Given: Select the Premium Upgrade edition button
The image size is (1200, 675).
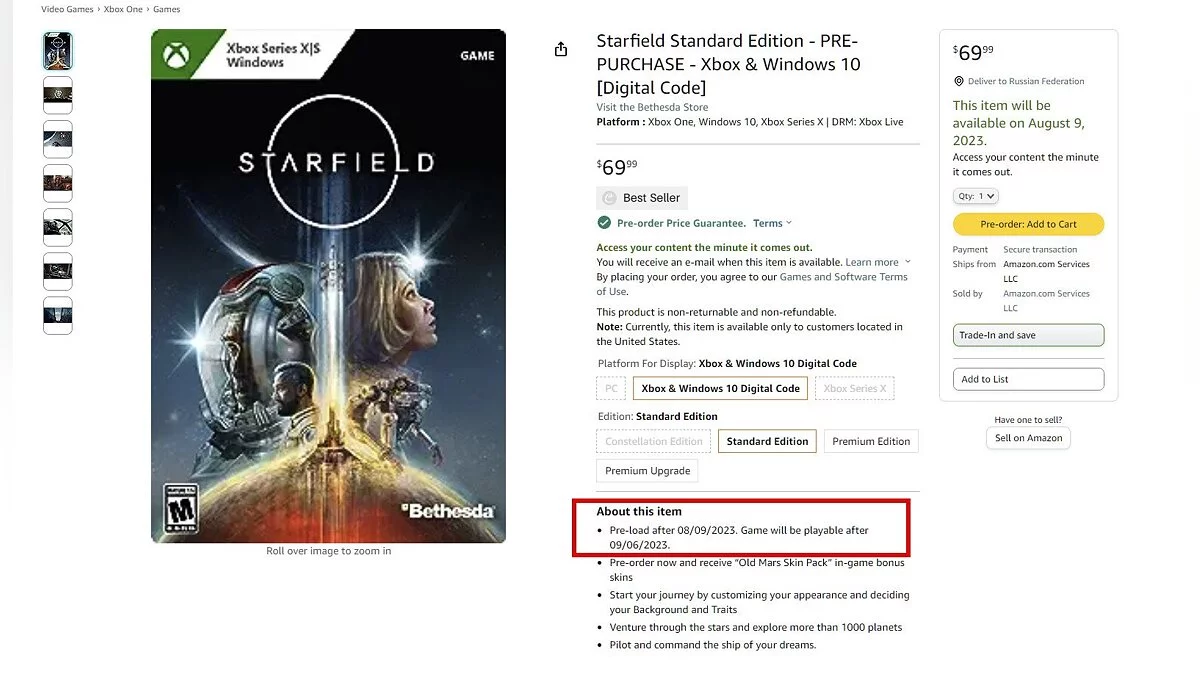Looking at the screenshot, I should (x=647, y=471).
